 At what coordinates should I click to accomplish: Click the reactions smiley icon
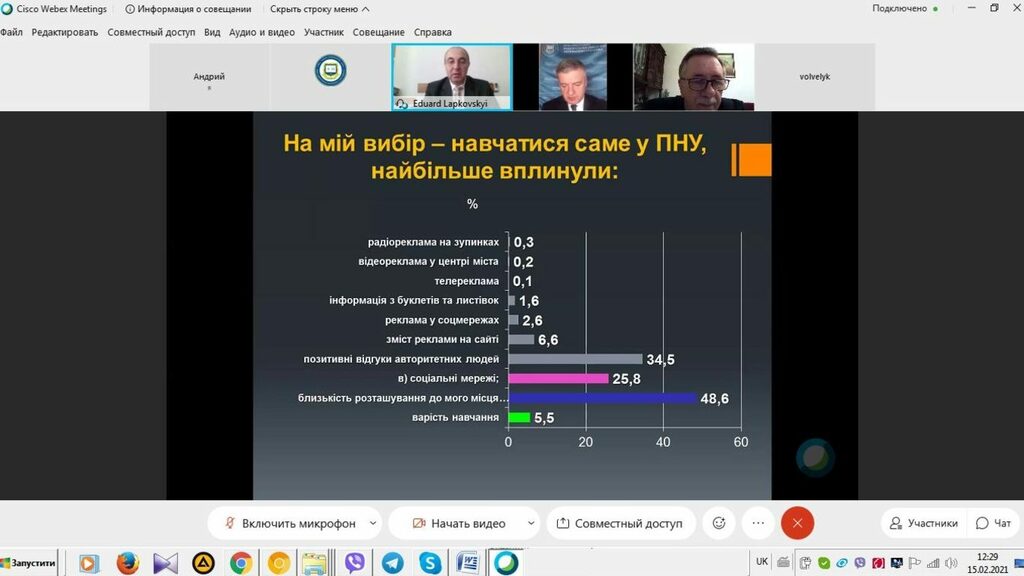click(x=718, y=523)
